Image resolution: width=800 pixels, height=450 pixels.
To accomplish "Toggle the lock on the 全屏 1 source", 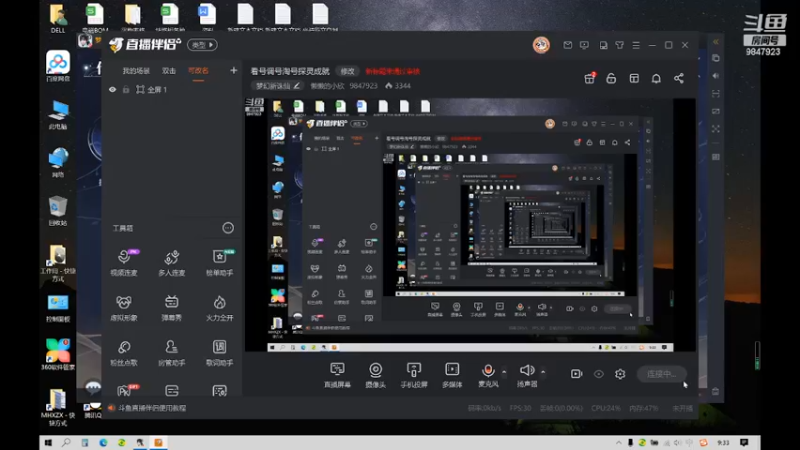I will [126, 89].
